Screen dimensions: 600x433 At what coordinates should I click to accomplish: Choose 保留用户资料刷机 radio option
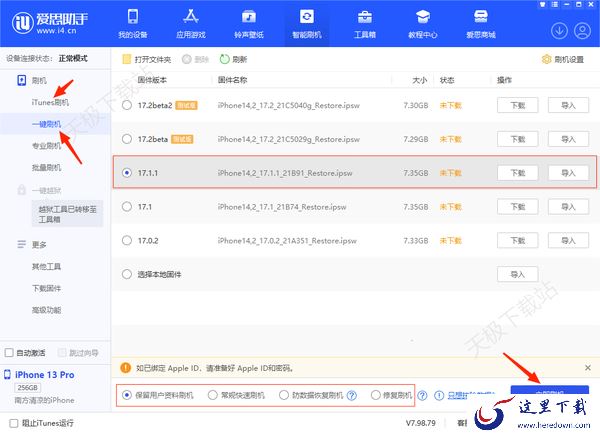(x=127, y=395)
